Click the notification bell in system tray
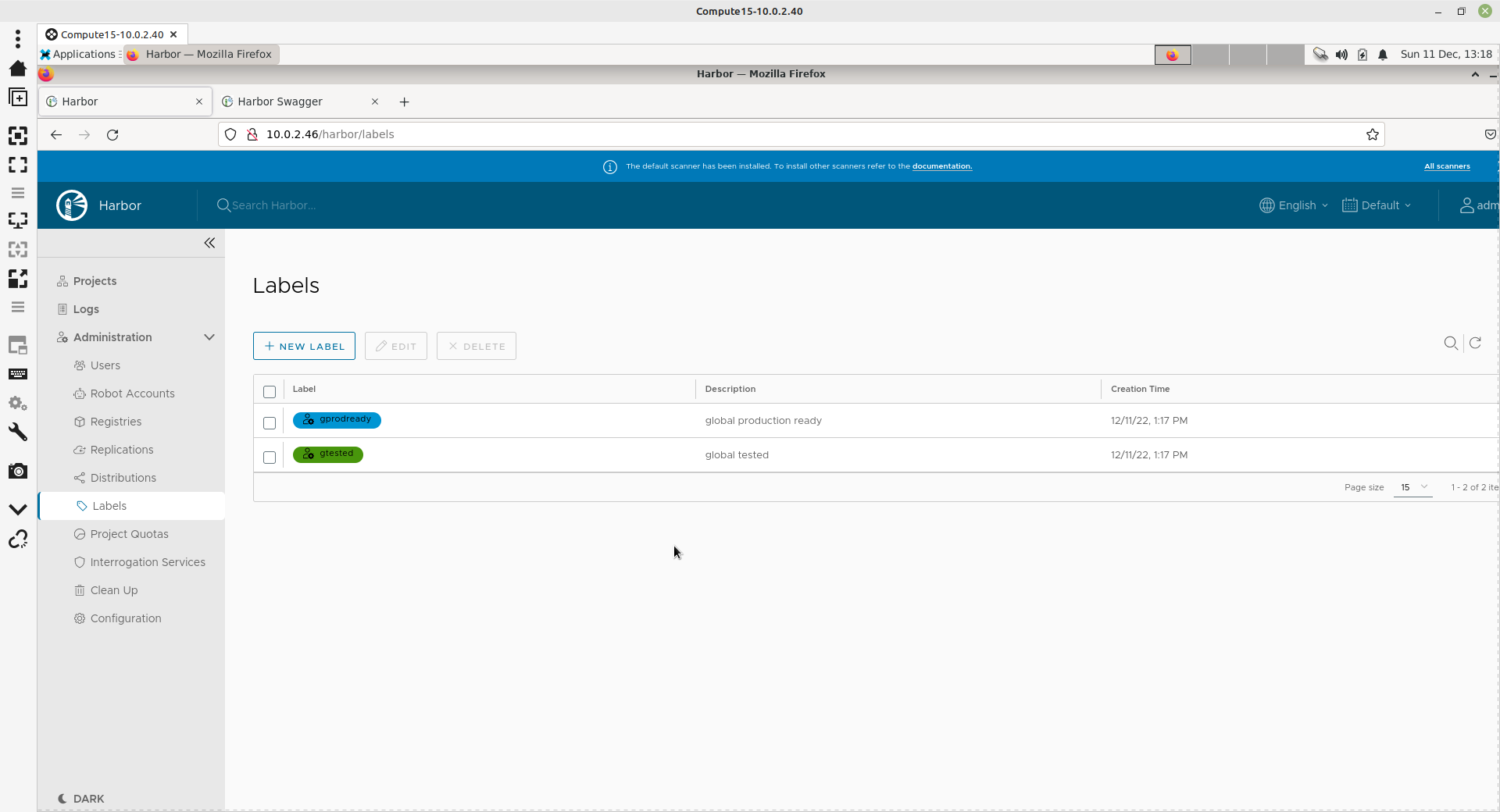Screen dimensions: 1500x812 1383,55
